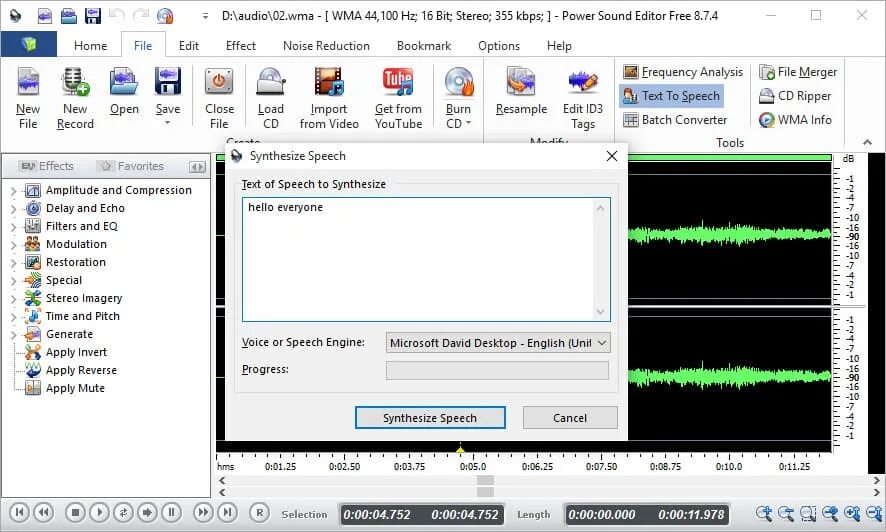This screenshot has width=886, height=532.
Task: Click the yellow playhead timeline marker
Action: [x=461, y=450]
